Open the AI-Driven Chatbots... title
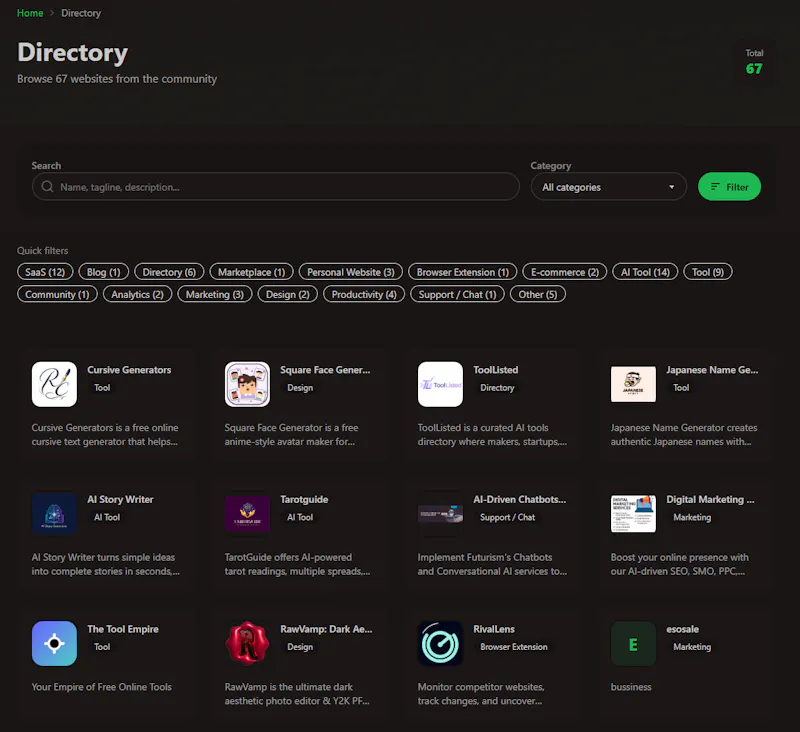The width and height of the screenshot is (800, 732). coord(519,499)
